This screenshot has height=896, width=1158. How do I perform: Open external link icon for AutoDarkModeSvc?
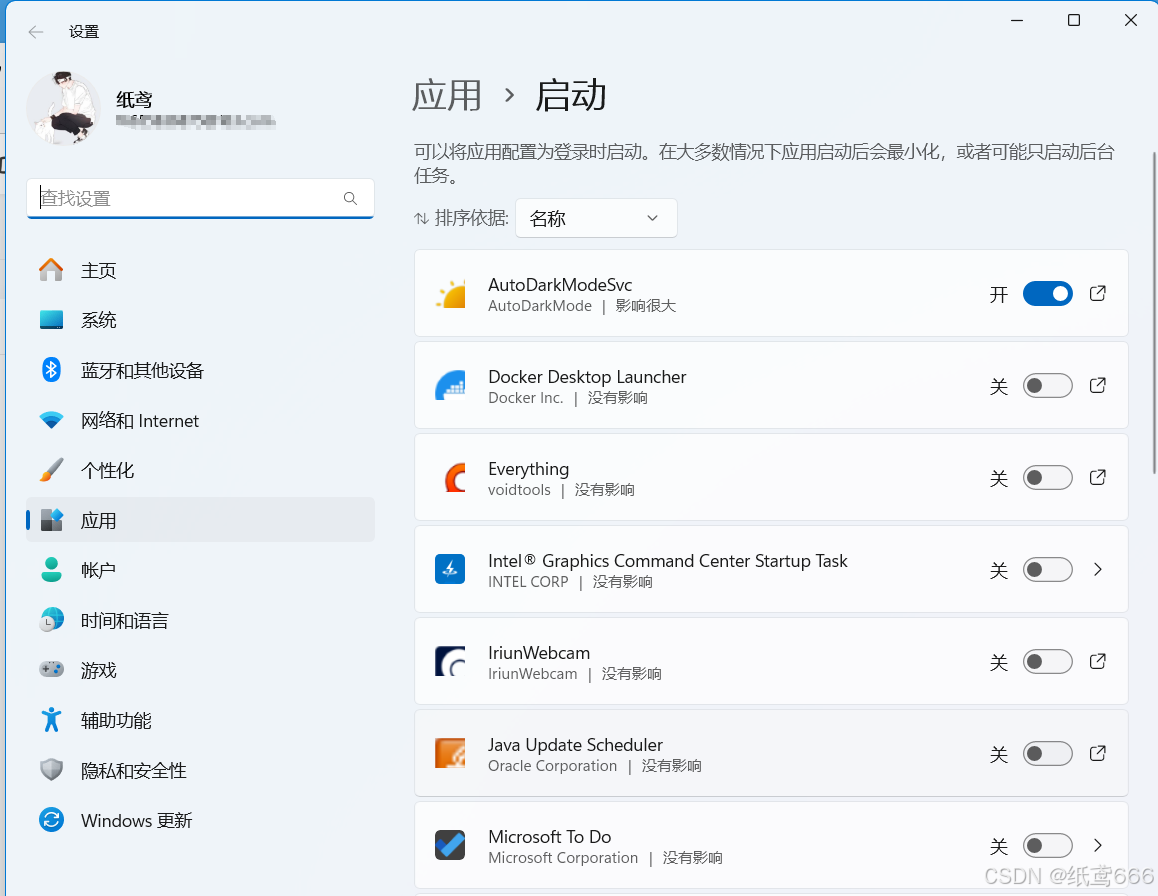(x=1097, y=294)
